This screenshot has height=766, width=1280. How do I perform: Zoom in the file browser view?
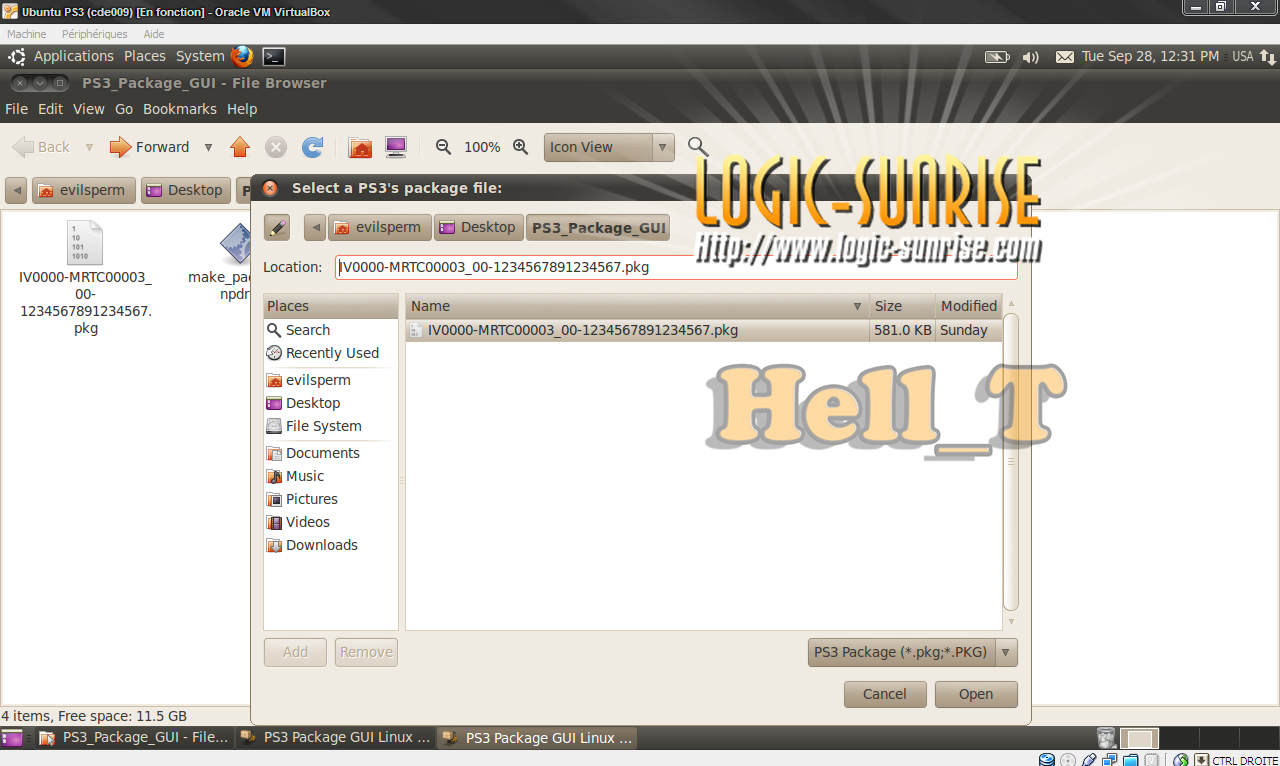point(520,147)
